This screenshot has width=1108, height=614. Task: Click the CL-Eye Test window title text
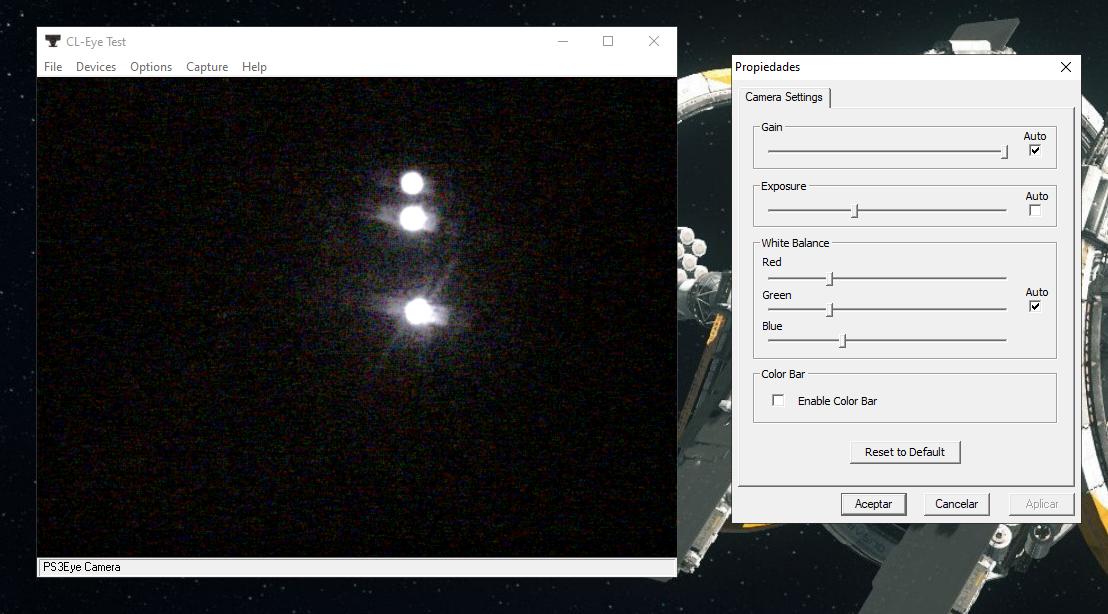(x=96, y=42)
